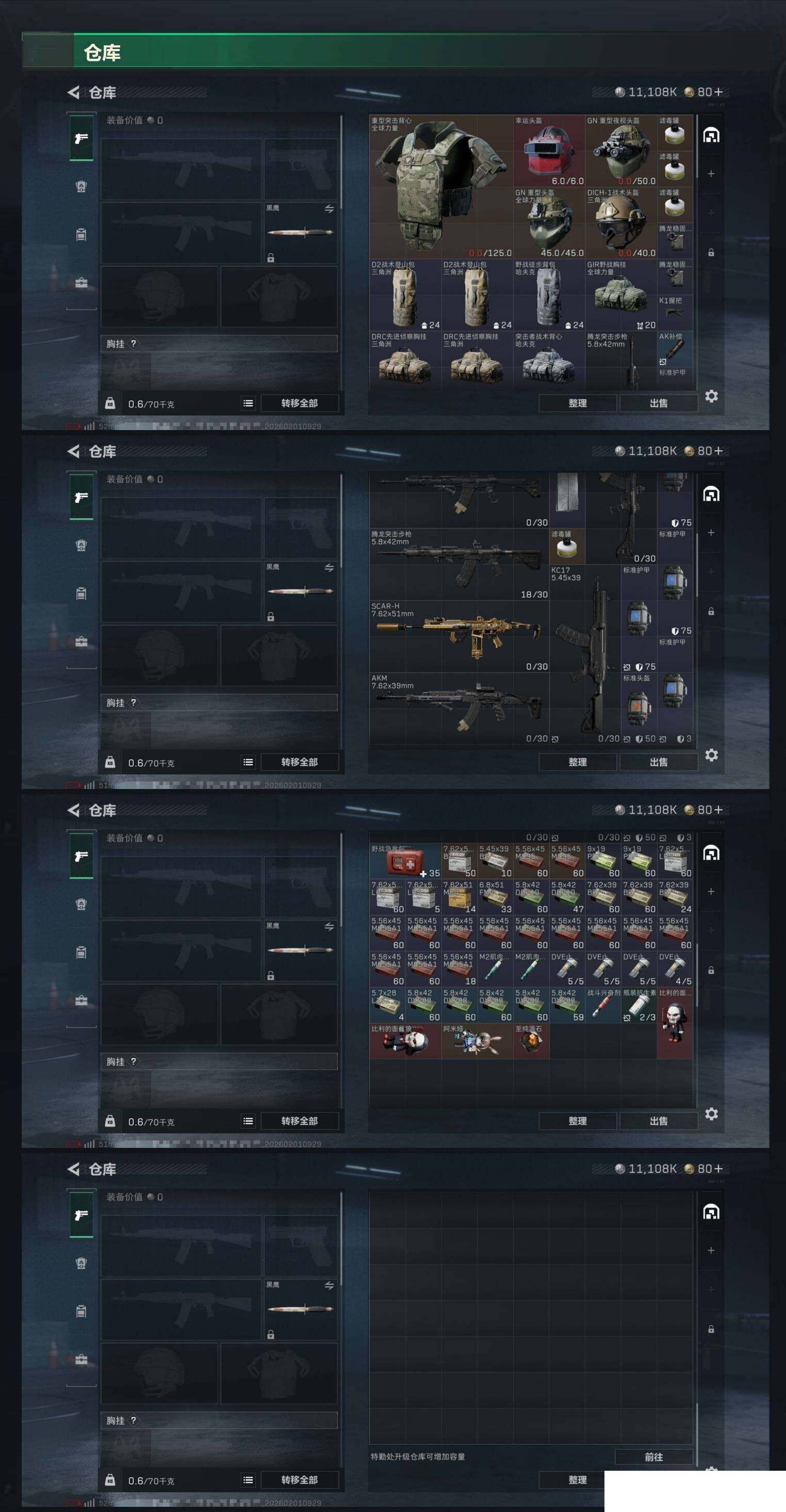Image resolution: width=786 pixels, height=1512 pixels.
Task: Click the stash home icon beside the ammo boxes grid
Action: 711,853
